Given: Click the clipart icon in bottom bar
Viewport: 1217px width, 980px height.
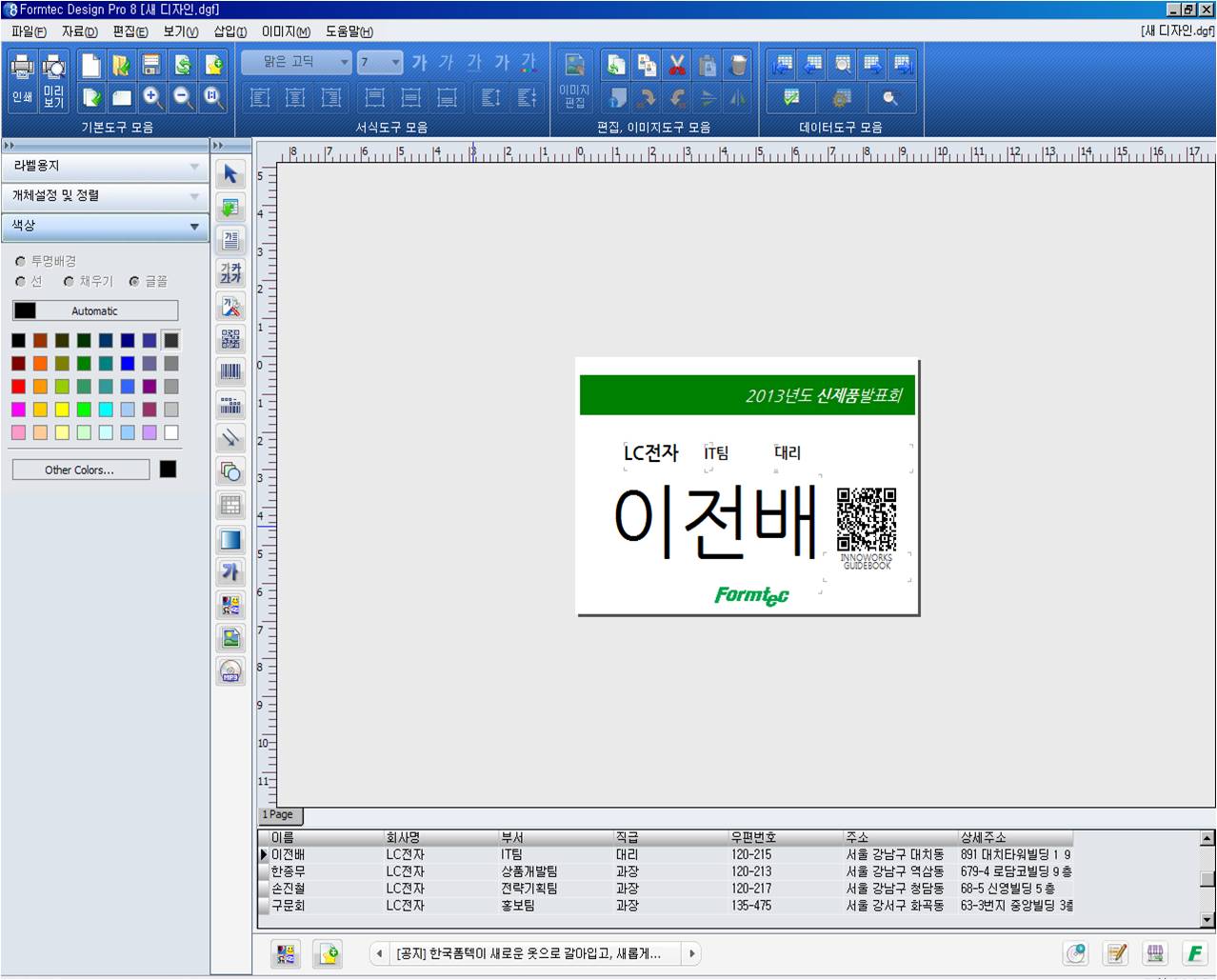Looking at the screenshot, I should point(285,953).
